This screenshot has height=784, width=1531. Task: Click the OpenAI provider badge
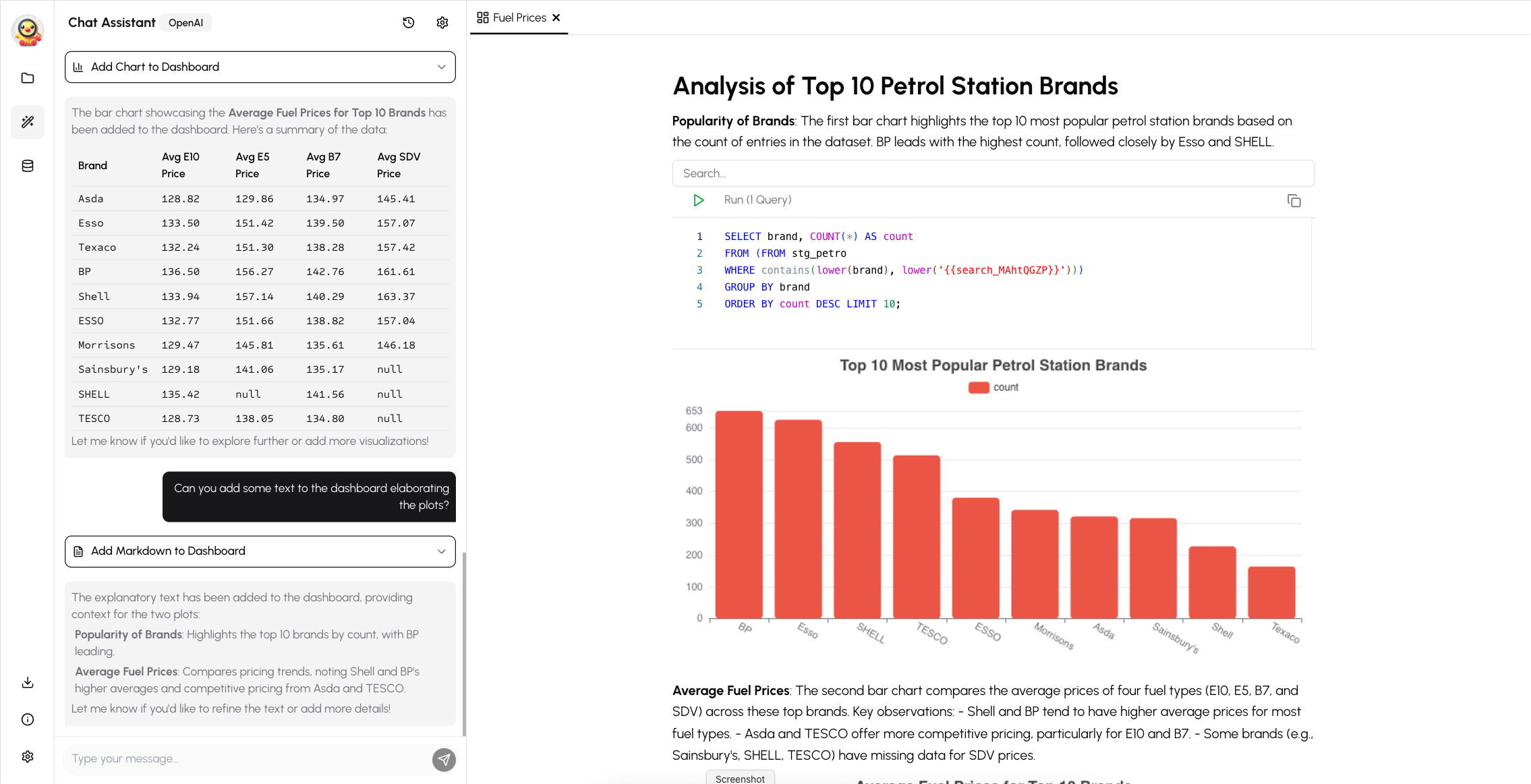[x=185, y=23]
